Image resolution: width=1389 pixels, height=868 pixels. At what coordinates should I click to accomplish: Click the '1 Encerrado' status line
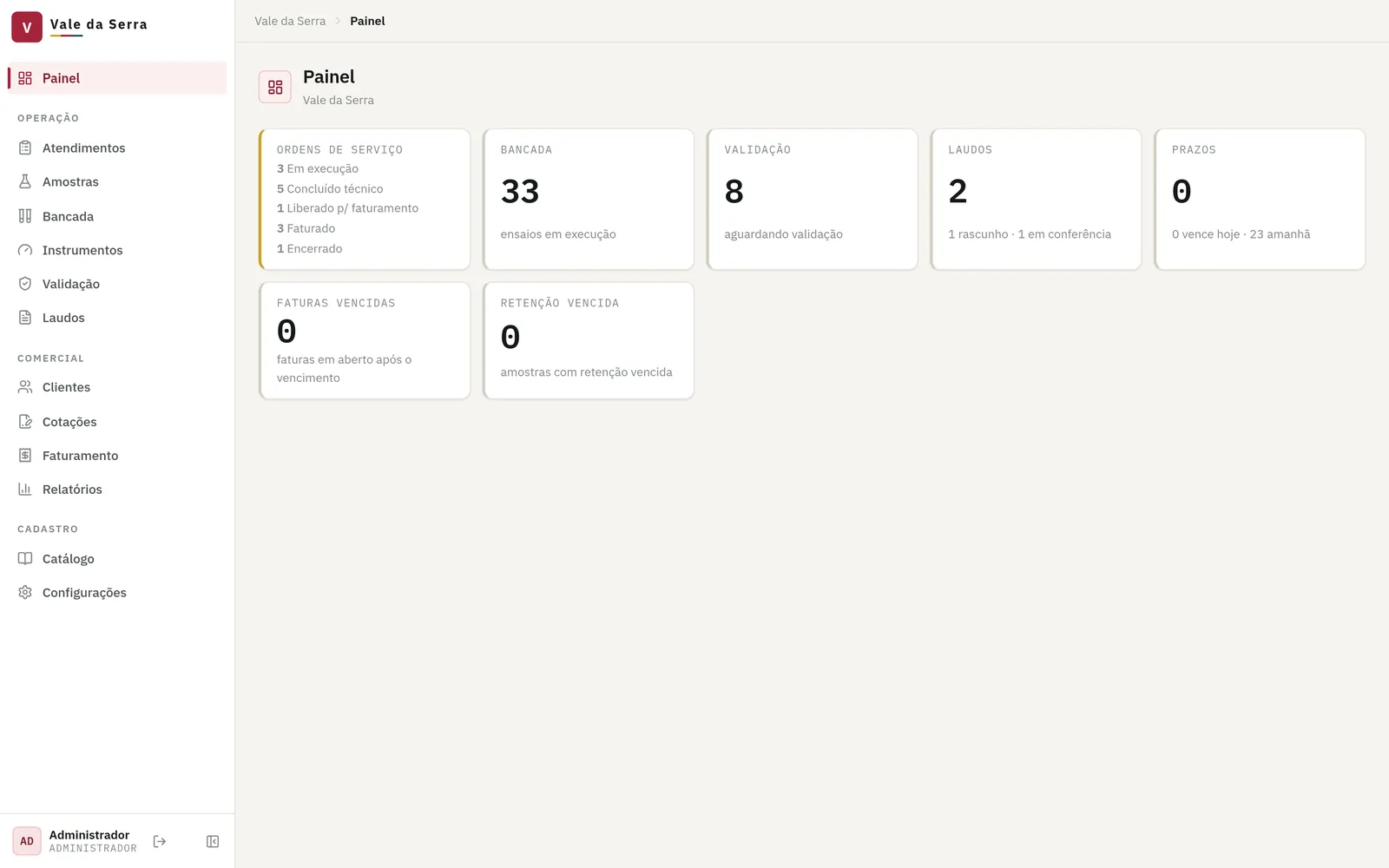click(x=309, y=248)
